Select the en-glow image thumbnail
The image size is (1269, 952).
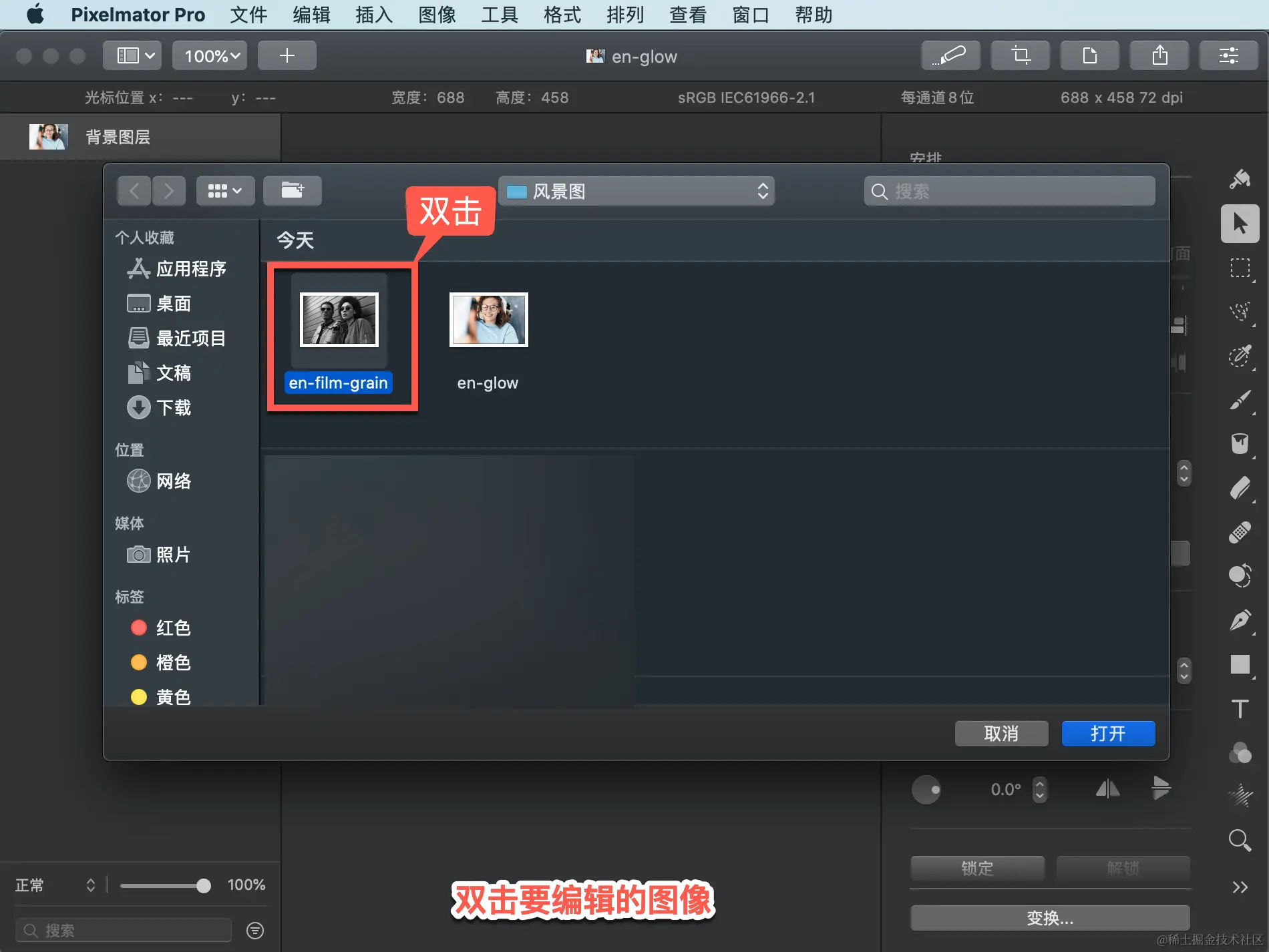[x=488, y=320]
